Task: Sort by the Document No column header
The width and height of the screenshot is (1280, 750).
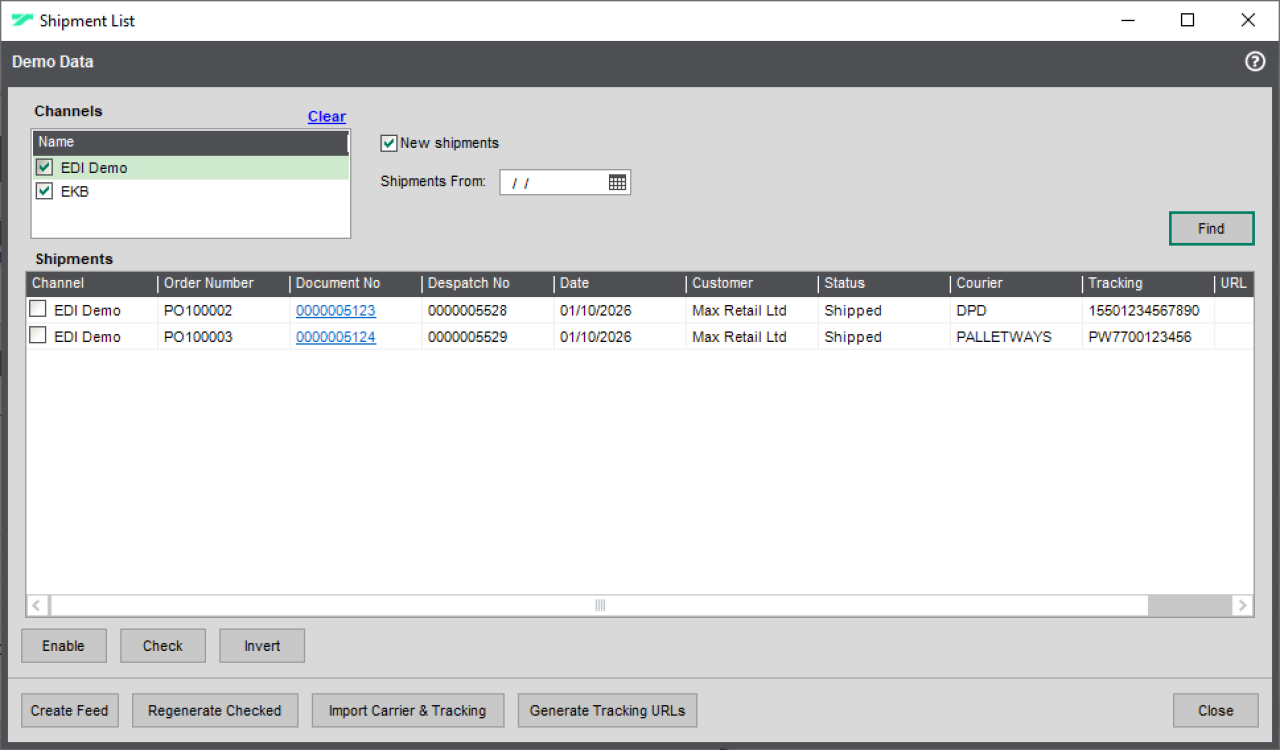Action: (x=356, y=283)
